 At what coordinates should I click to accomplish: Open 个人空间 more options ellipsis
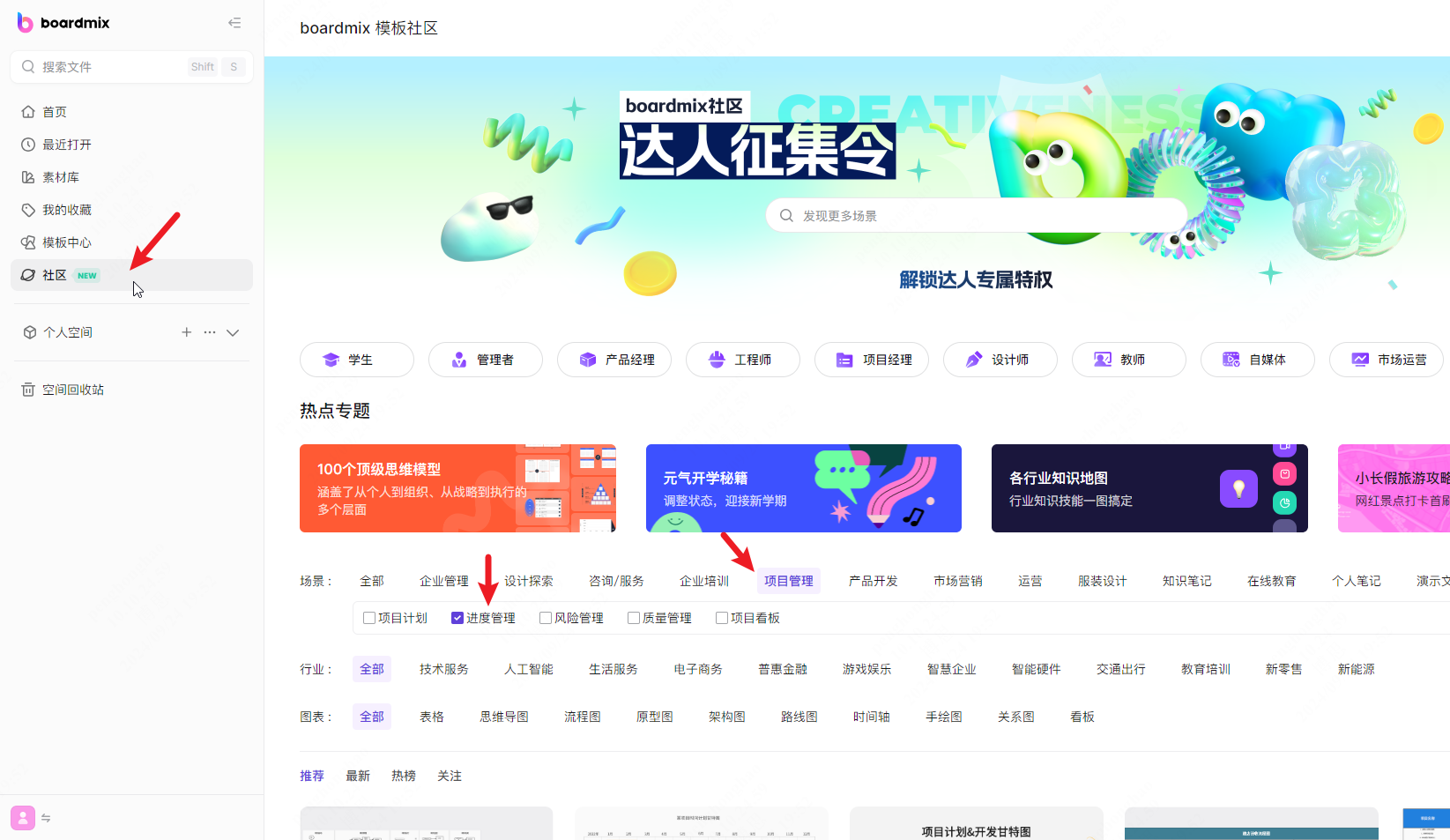(x=209, y=332)
